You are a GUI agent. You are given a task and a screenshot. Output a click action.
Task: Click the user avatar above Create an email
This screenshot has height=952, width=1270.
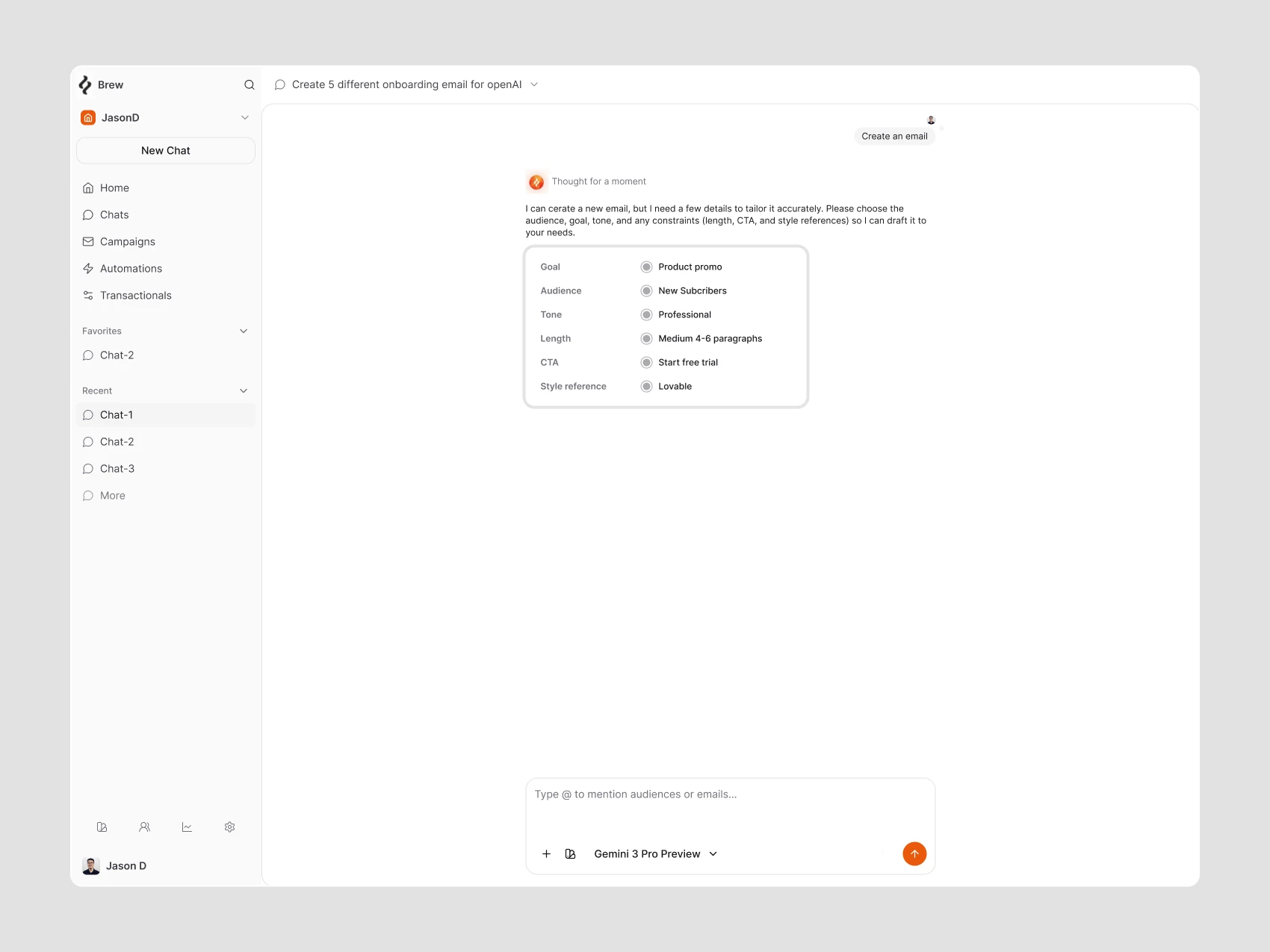[931, 120]
